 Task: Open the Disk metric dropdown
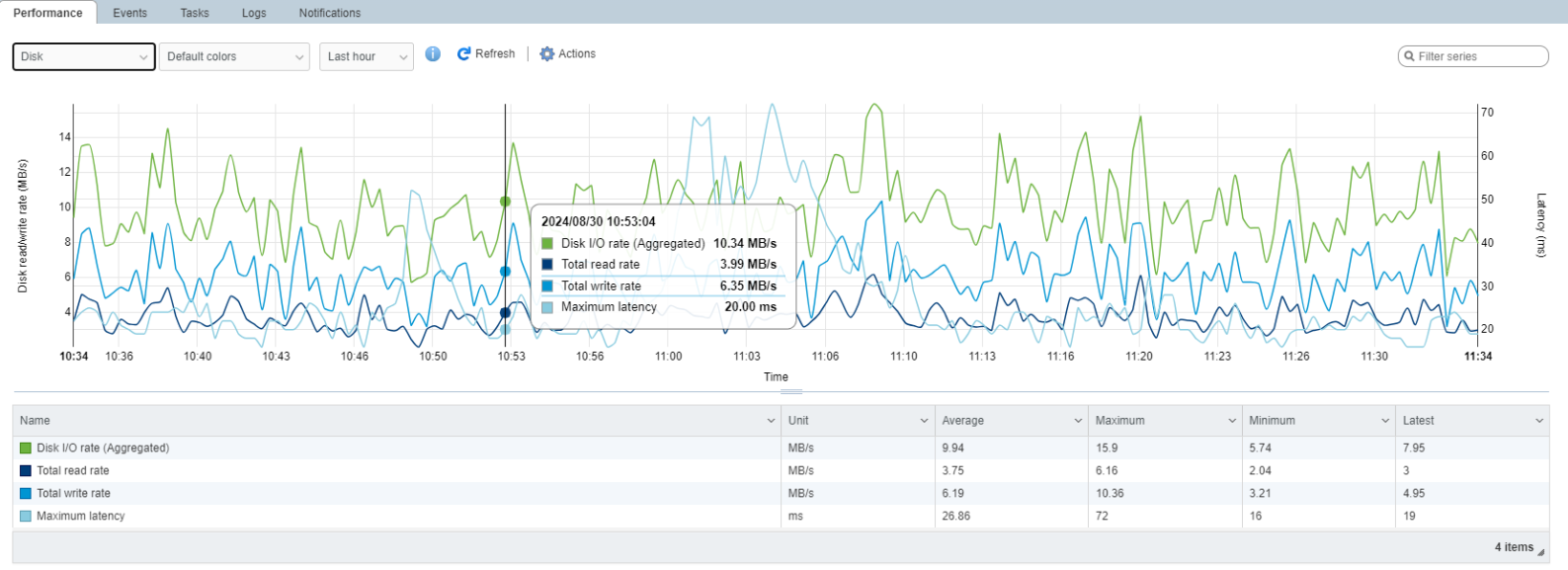coord(84,56)
